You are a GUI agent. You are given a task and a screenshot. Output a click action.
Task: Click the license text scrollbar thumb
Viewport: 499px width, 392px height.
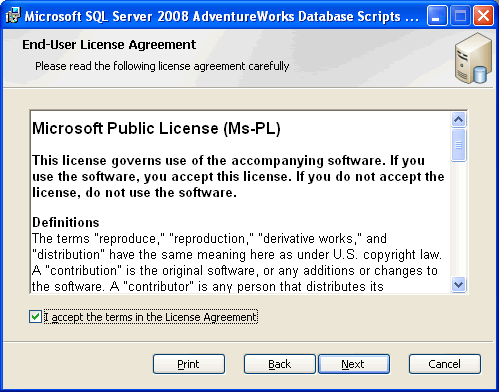(459, 145)
